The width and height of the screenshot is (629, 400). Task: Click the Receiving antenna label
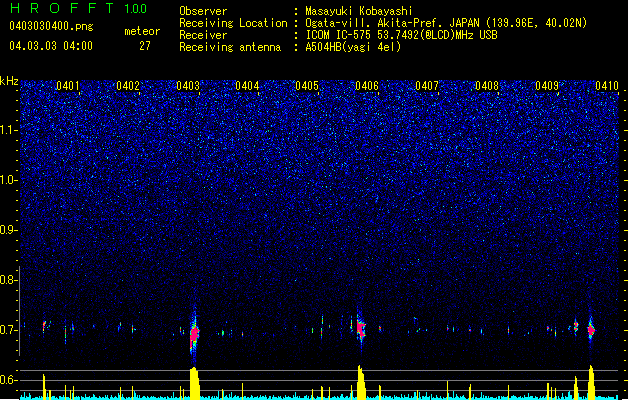pyautogui.click(x=230, y=47)
